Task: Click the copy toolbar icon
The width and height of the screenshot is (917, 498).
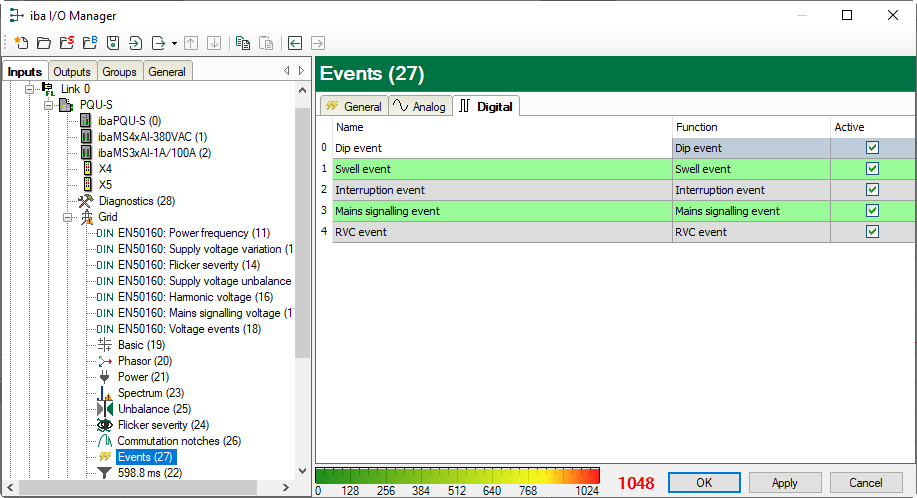Action: point(242,43)
